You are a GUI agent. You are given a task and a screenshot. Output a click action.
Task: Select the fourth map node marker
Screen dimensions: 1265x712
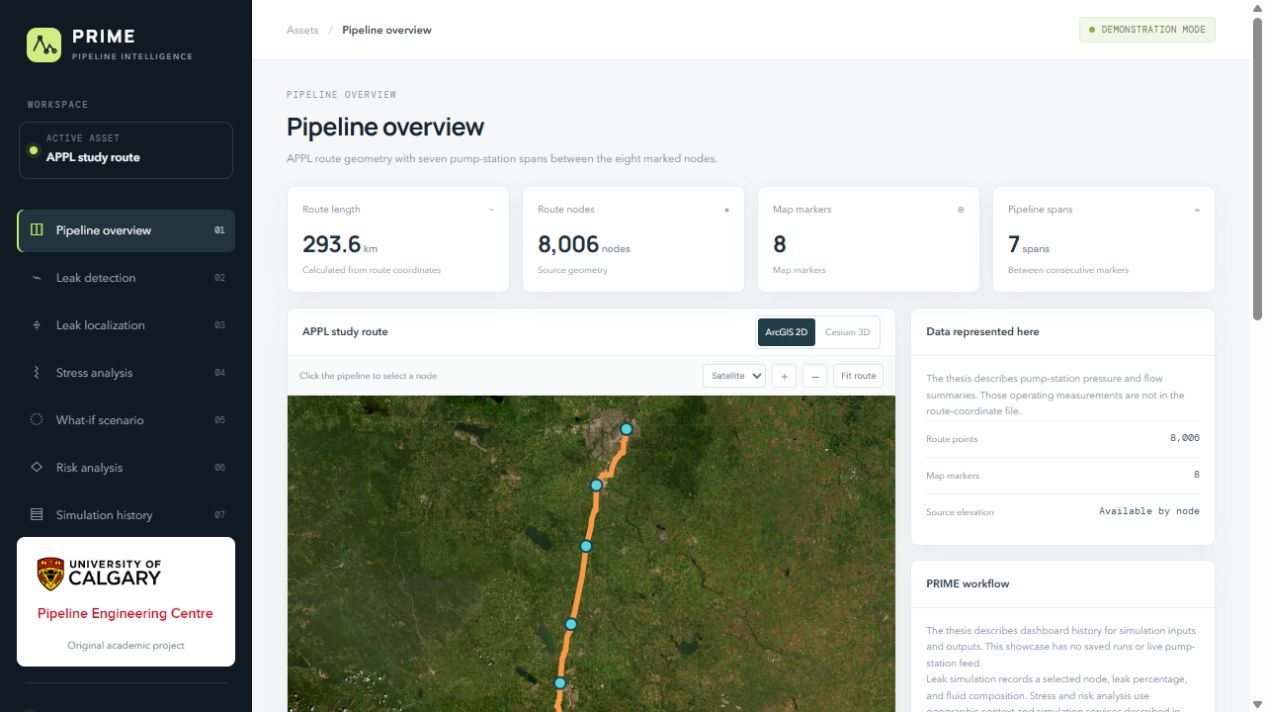[571, 624]
